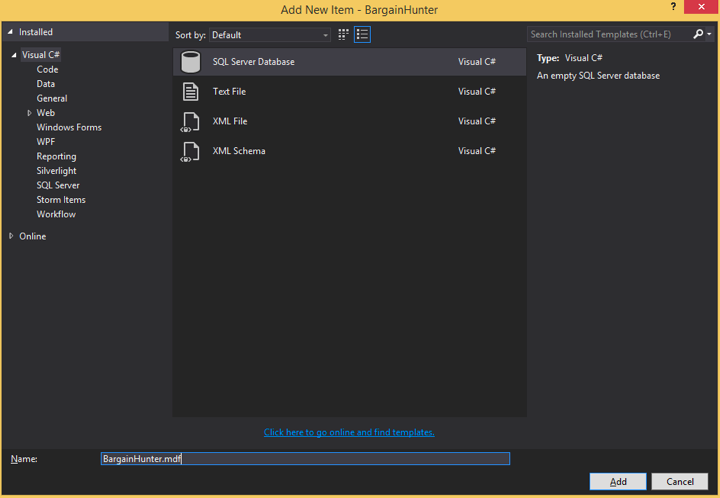
Task: Click the Text File document icon
Action: pyautogui.click(x=191, y=92)
